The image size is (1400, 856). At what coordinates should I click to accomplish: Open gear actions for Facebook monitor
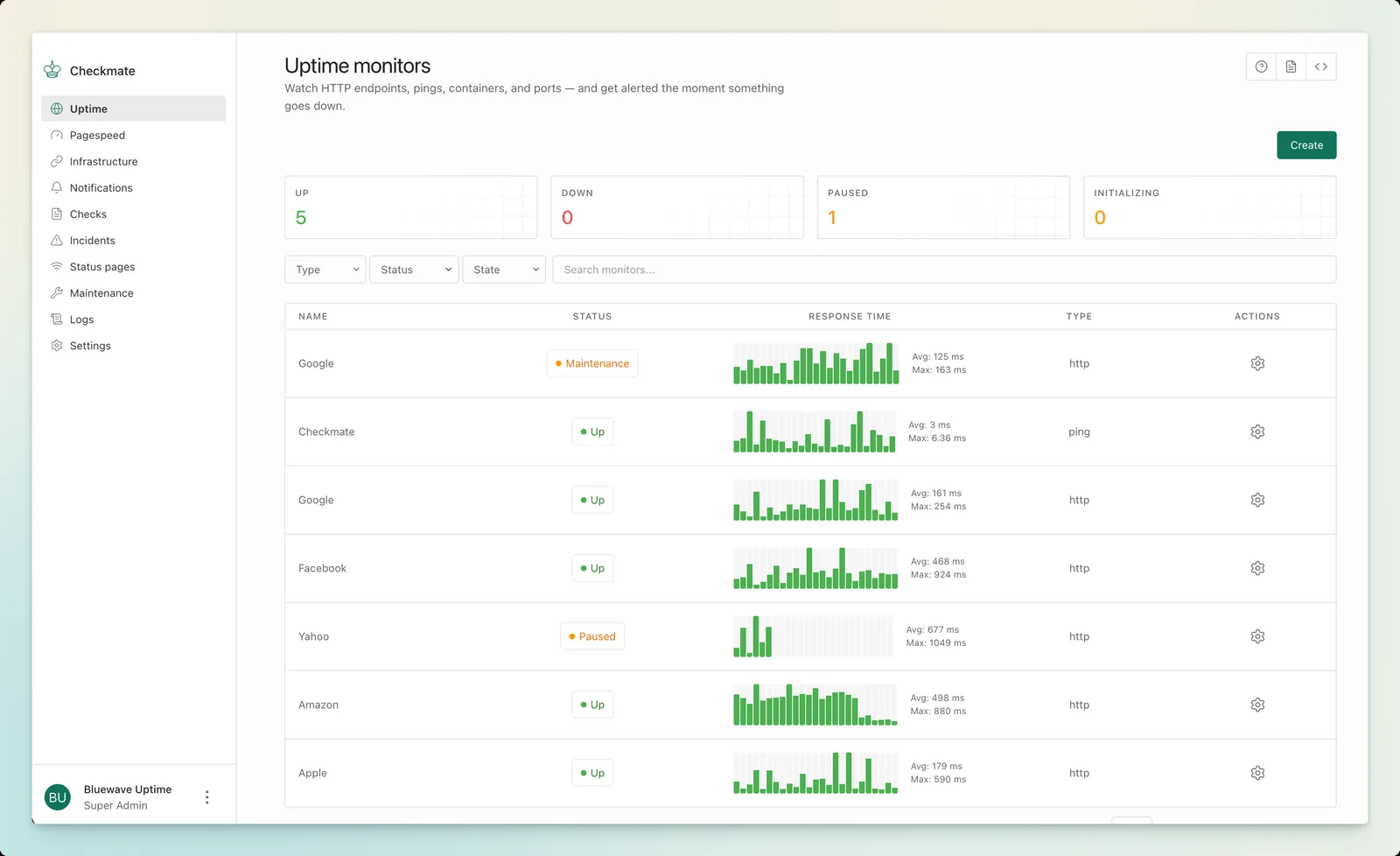coord(1257,568)
